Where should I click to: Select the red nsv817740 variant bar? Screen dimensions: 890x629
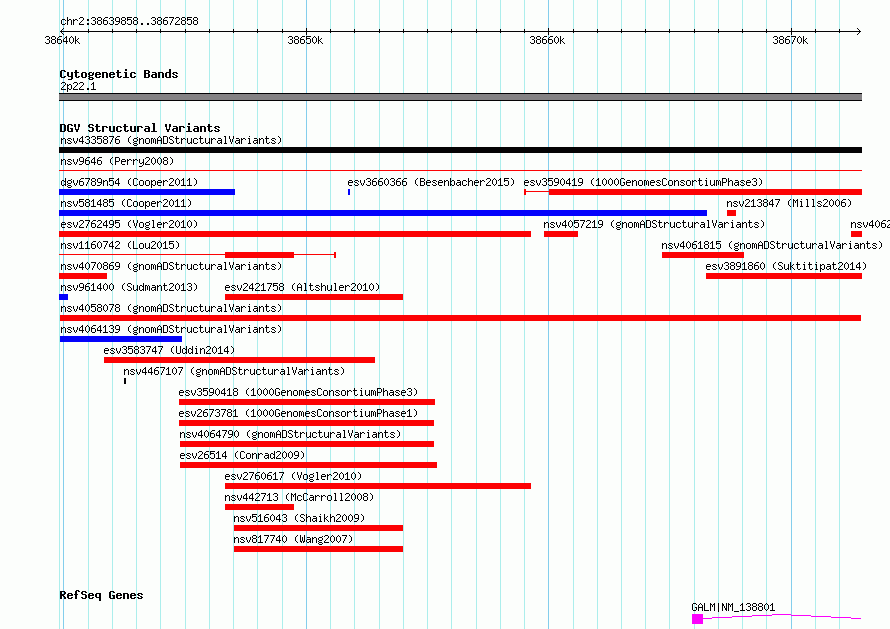click(318, 549)
